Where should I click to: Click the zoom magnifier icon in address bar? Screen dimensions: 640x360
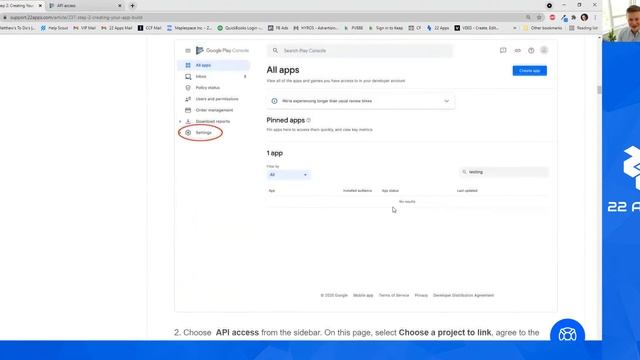pyautogui.click(x=528, y=18)
